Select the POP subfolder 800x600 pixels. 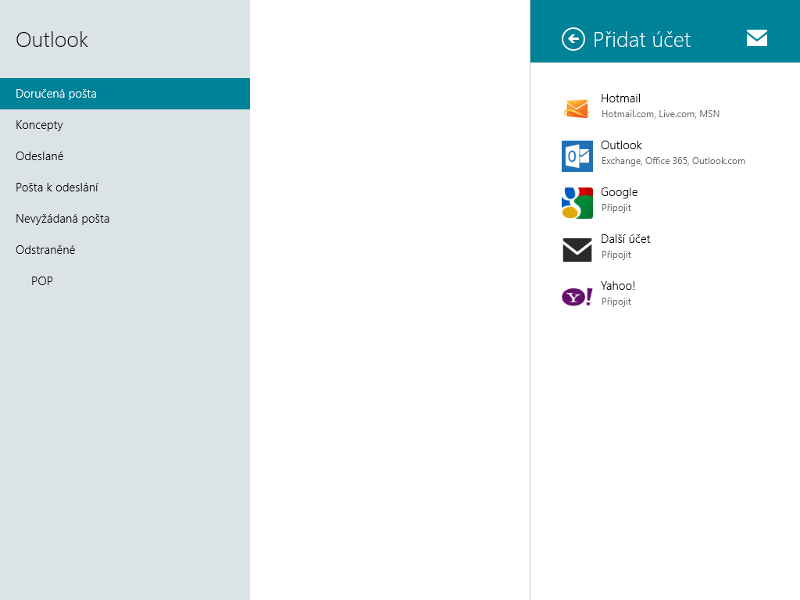point(42,281)
